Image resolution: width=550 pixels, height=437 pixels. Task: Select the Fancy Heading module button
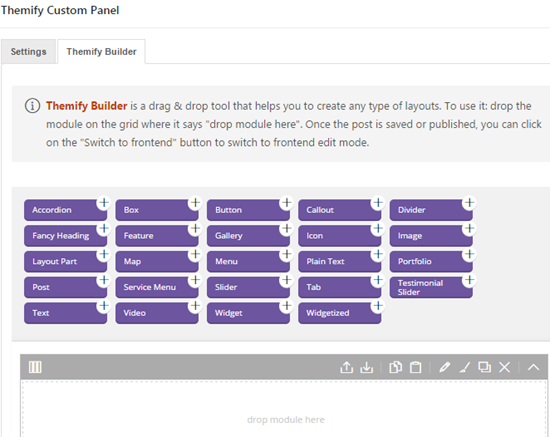(x=65, y=236)
